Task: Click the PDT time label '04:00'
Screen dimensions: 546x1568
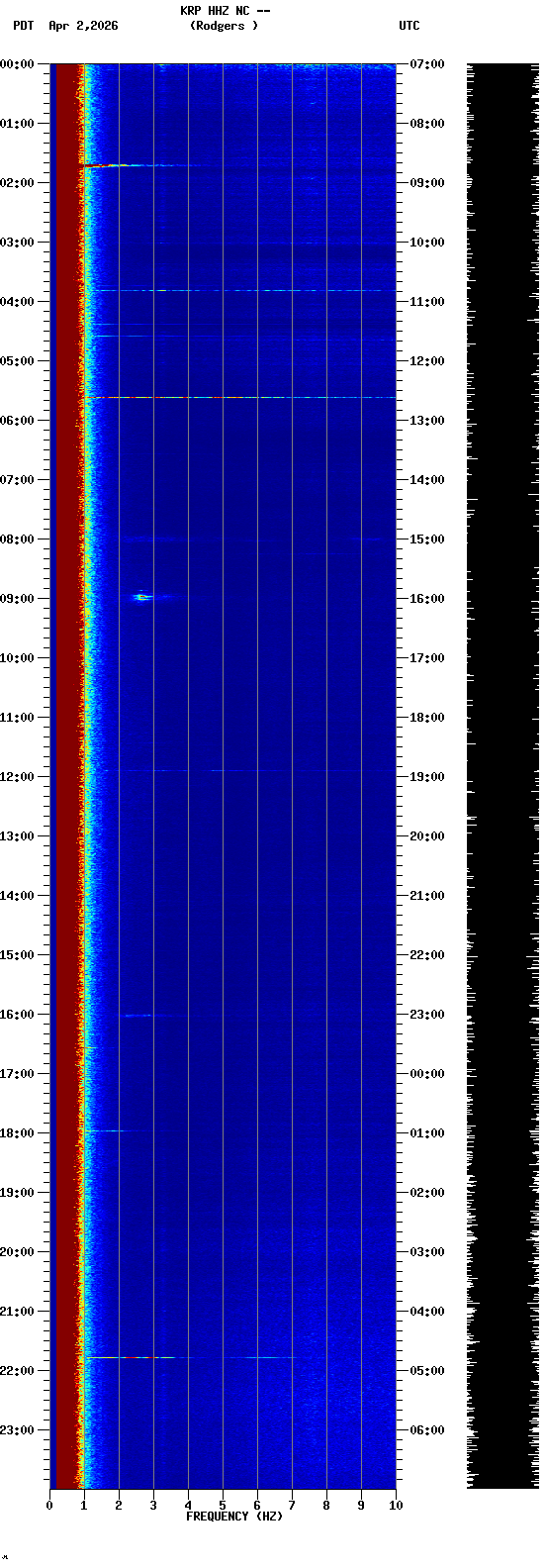Action: pos(17,302)
